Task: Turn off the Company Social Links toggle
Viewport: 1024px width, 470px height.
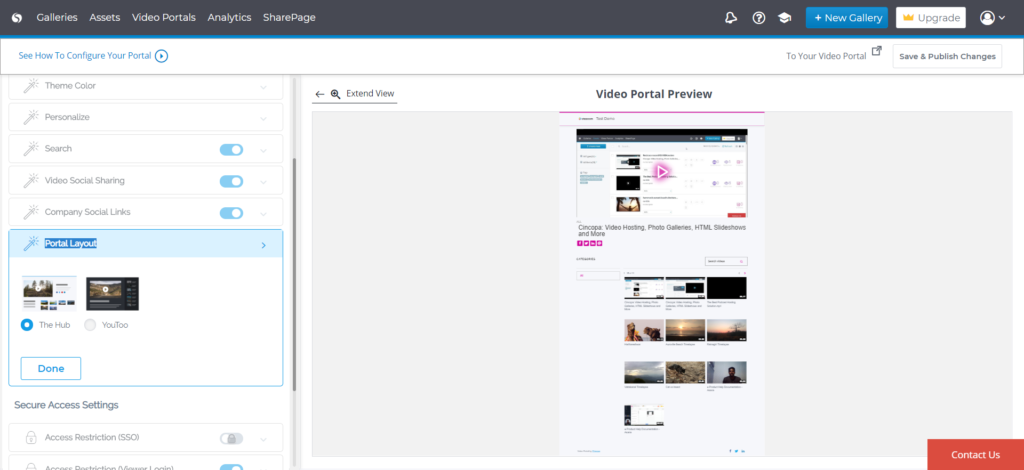Action: tap(231, 213)
